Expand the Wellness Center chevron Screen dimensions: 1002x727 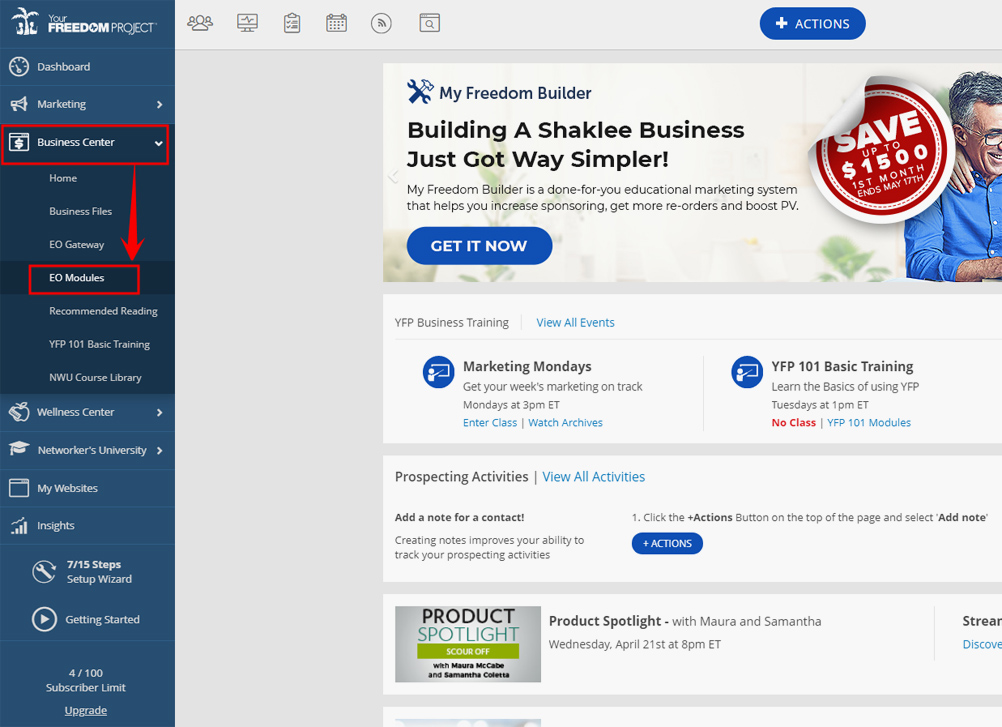pyautogui.click(x=160, y=413)
